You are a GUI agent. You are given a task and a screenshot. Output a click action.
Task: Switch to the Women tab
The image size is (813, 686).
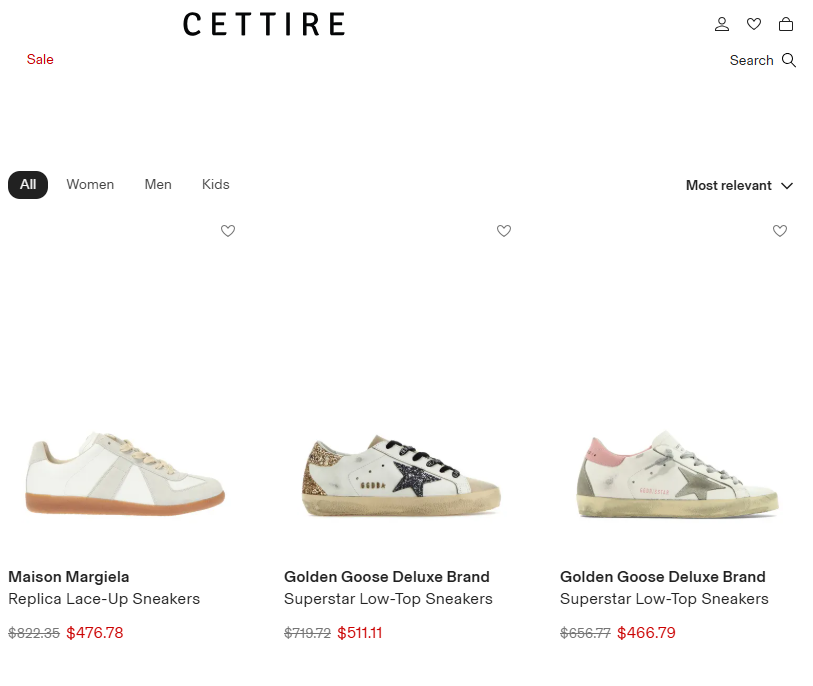(x=90, y=185)
